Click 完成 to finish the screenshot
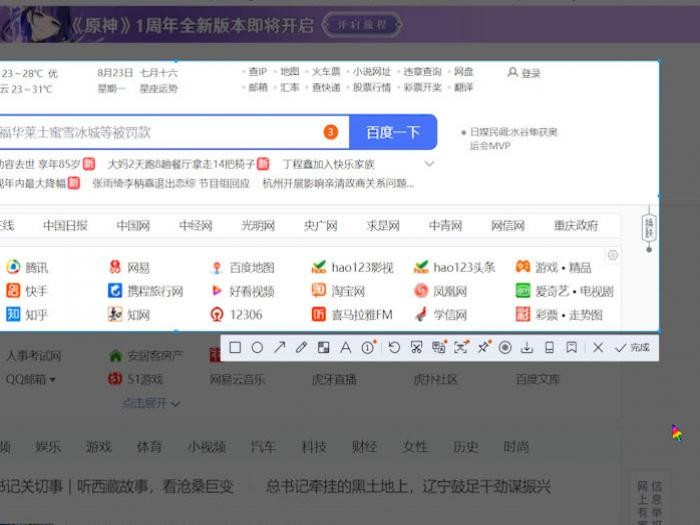This screenshot has width=700, height=525. point(632,347)
